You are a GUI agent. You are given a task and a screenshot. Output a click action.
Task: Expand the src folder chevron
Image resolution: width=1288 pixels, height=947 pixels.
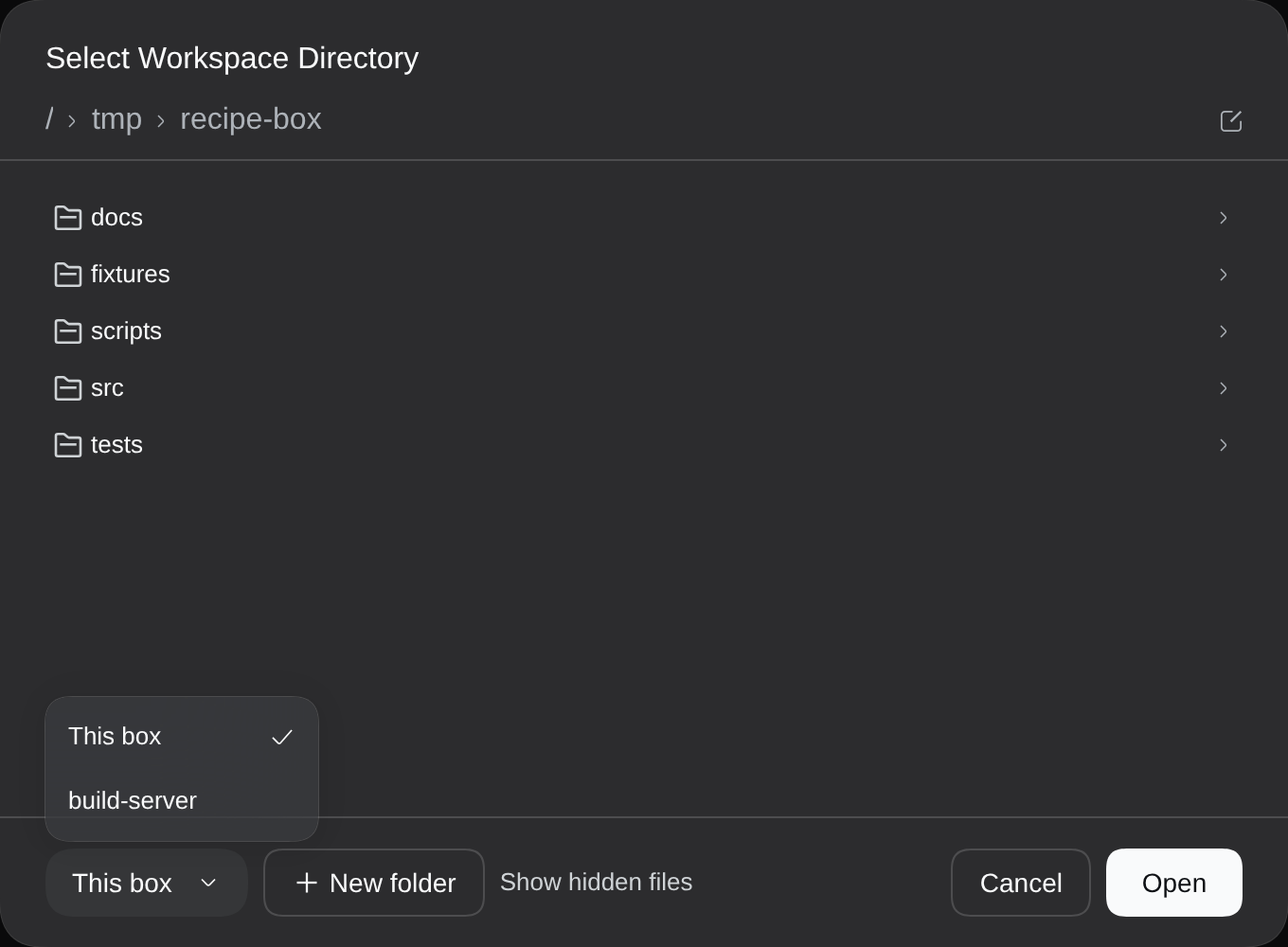(1224, 388)
